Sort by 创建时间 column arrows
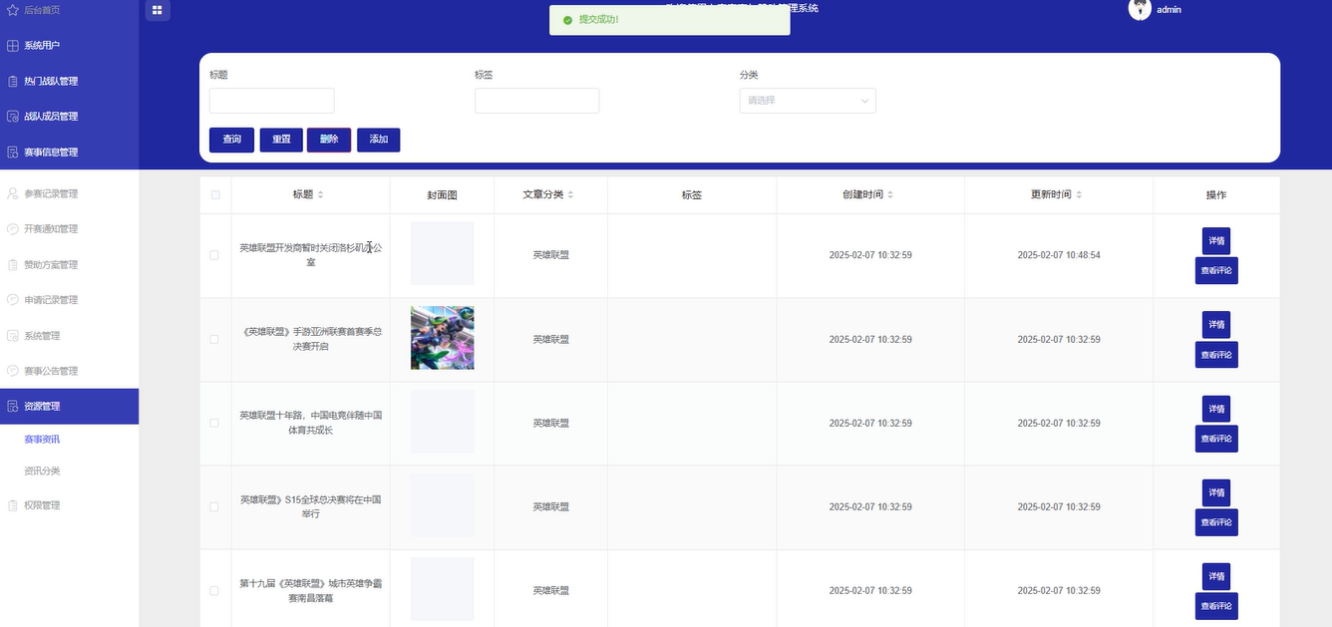The image size is (1332, 627). [x=890, y=195]
